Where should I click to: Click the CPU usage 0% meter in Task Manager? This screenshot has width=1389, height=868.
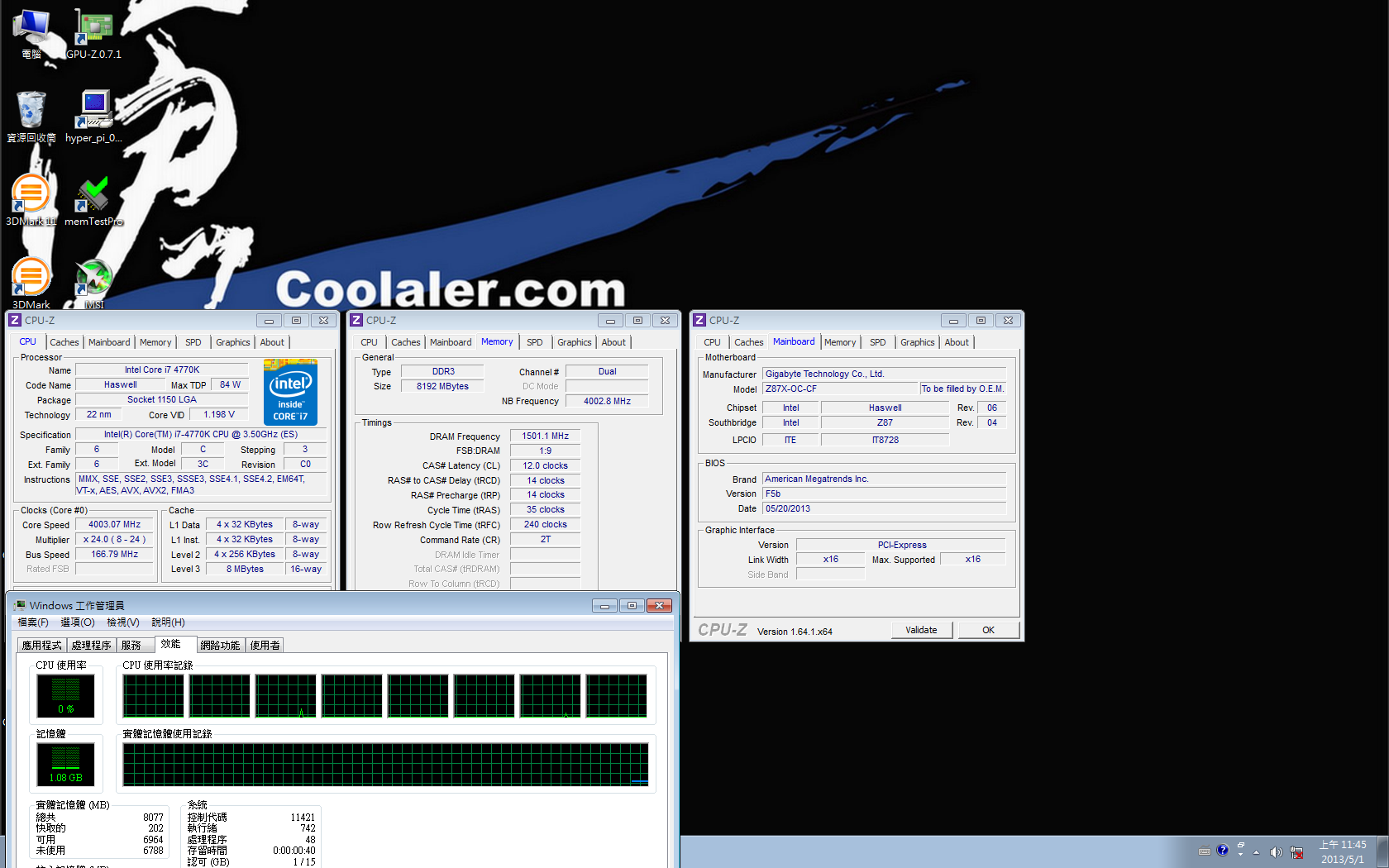pyautogui.click(x=65, y=696)
